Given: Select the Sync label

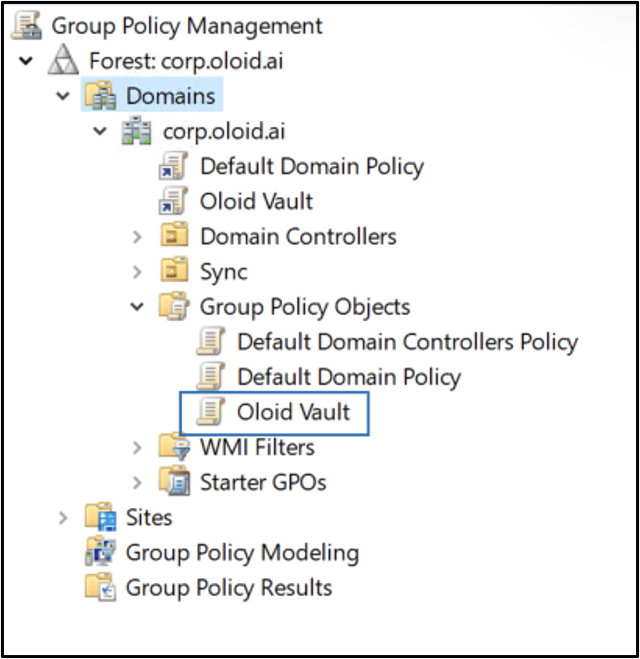Looking at the screenshot, I should point(224,272).
